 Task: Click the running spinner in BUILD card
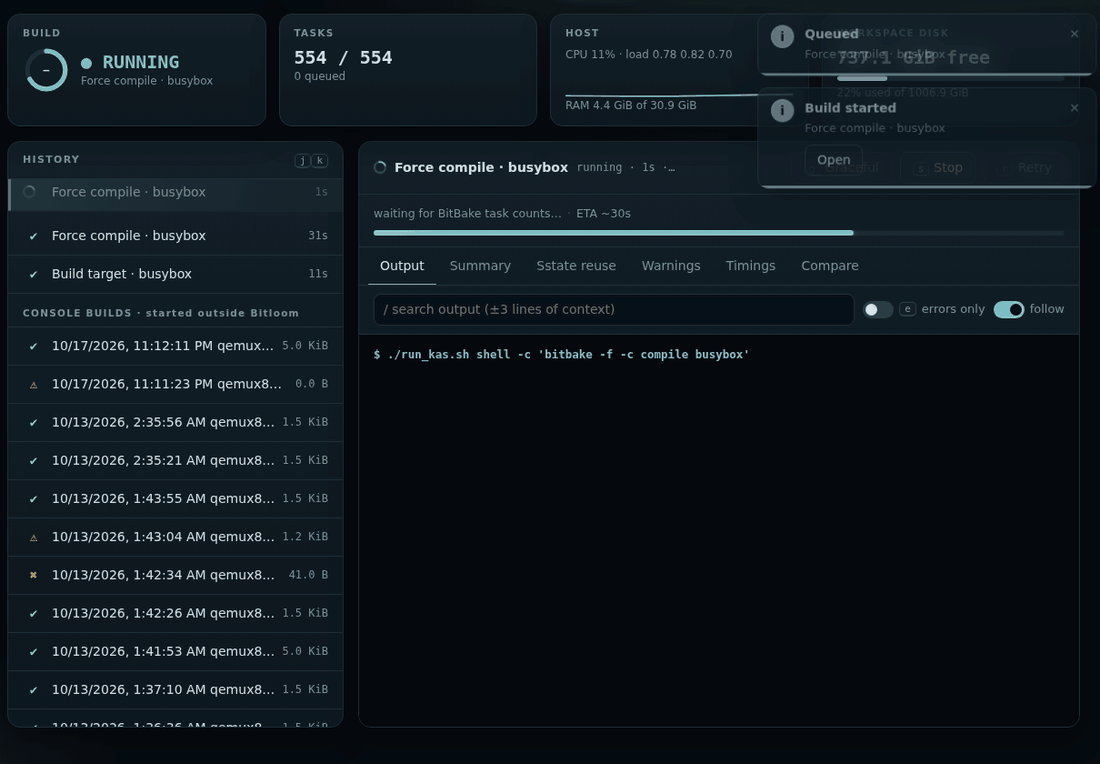click(x=46, y=69)
